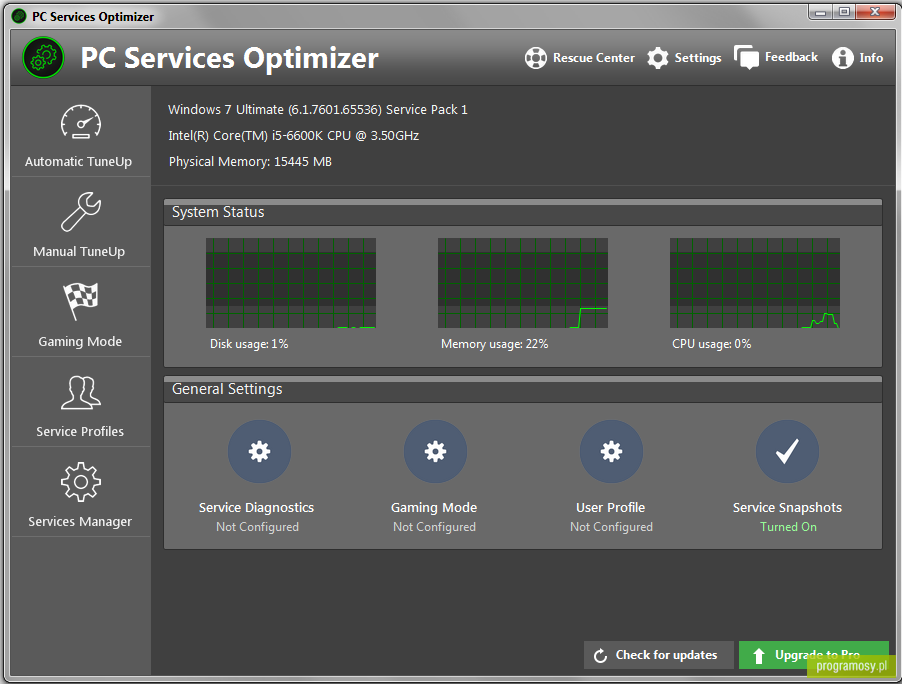Click Not Configured under Gaming Mode
The height and width of the screenshot is (684, 902).
pos(434,527)
